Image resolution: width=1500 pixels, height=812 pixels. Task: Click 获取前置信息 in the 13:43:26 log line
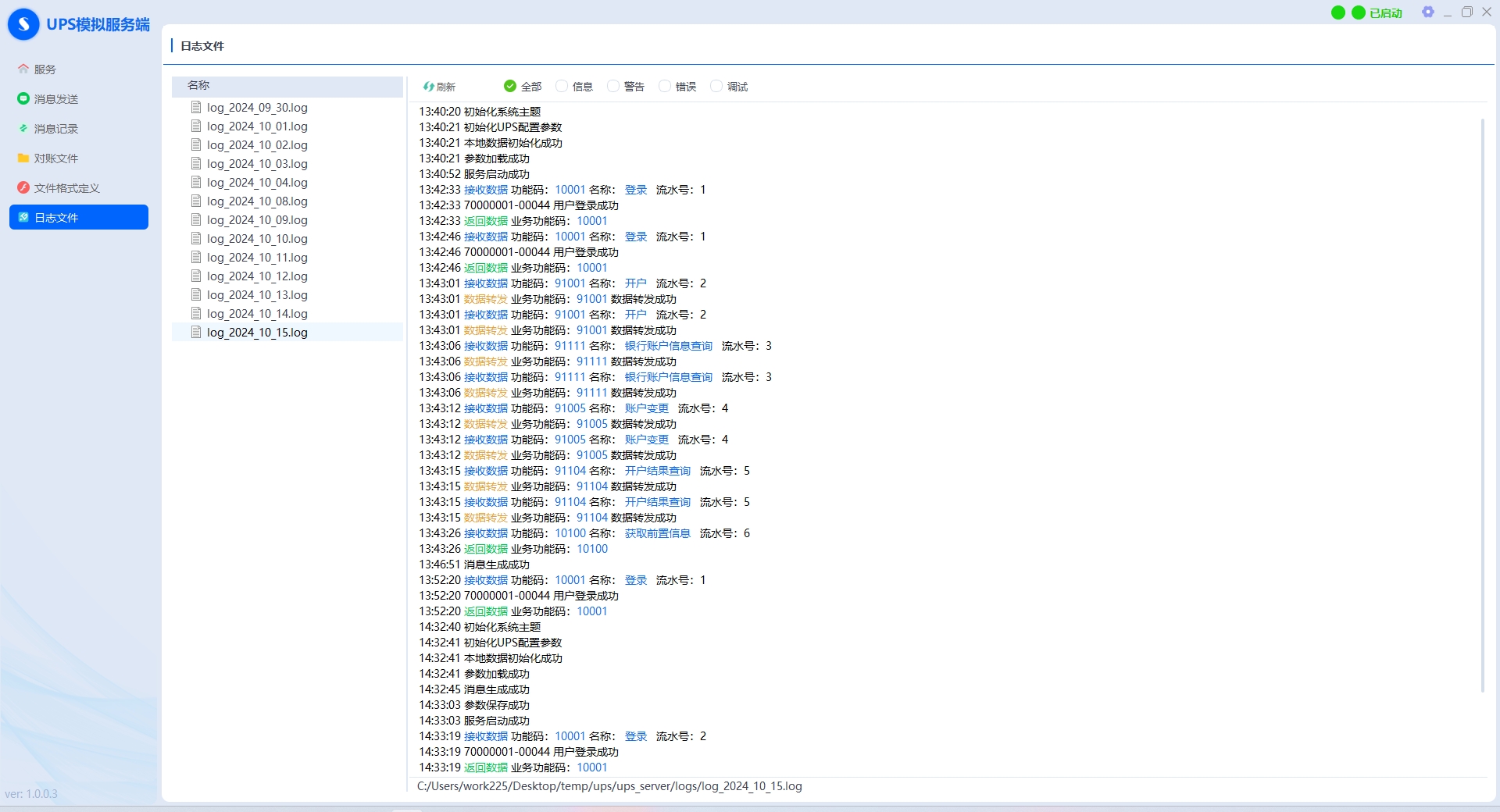click(x=658, y=533)
